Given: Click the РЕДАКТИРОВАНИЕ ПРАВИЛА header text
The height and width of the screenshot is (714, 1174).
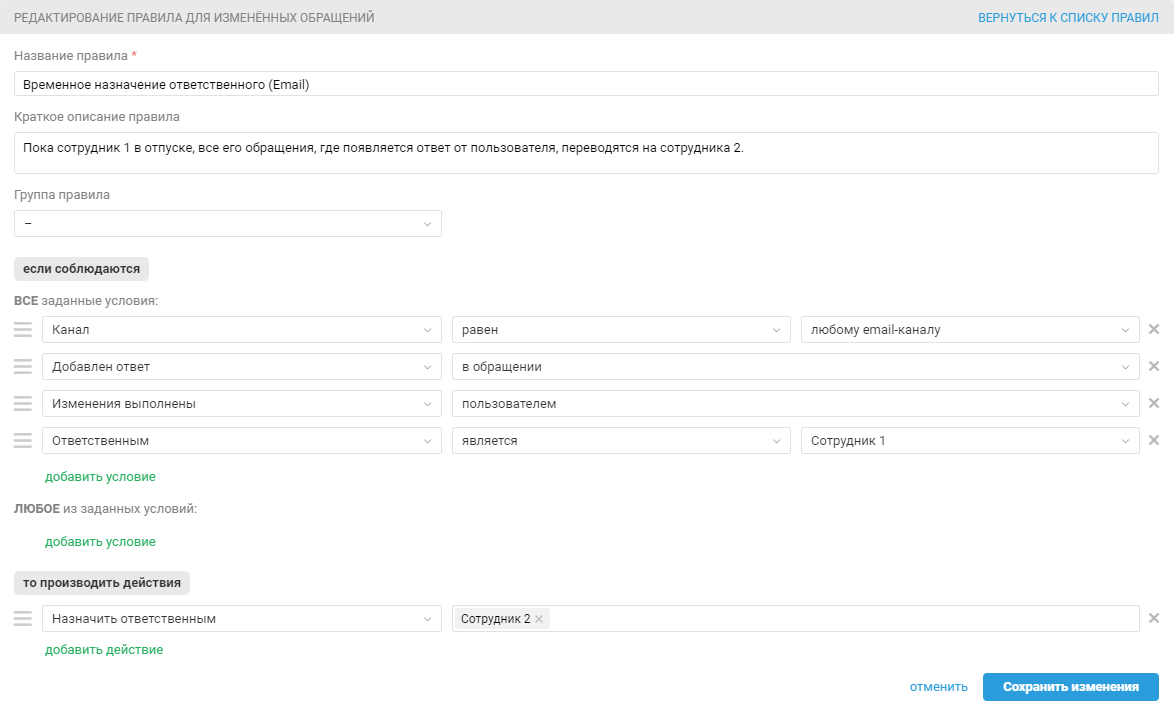Looking at the screenshot, I should pyautogui.click(x=194, y=17).
